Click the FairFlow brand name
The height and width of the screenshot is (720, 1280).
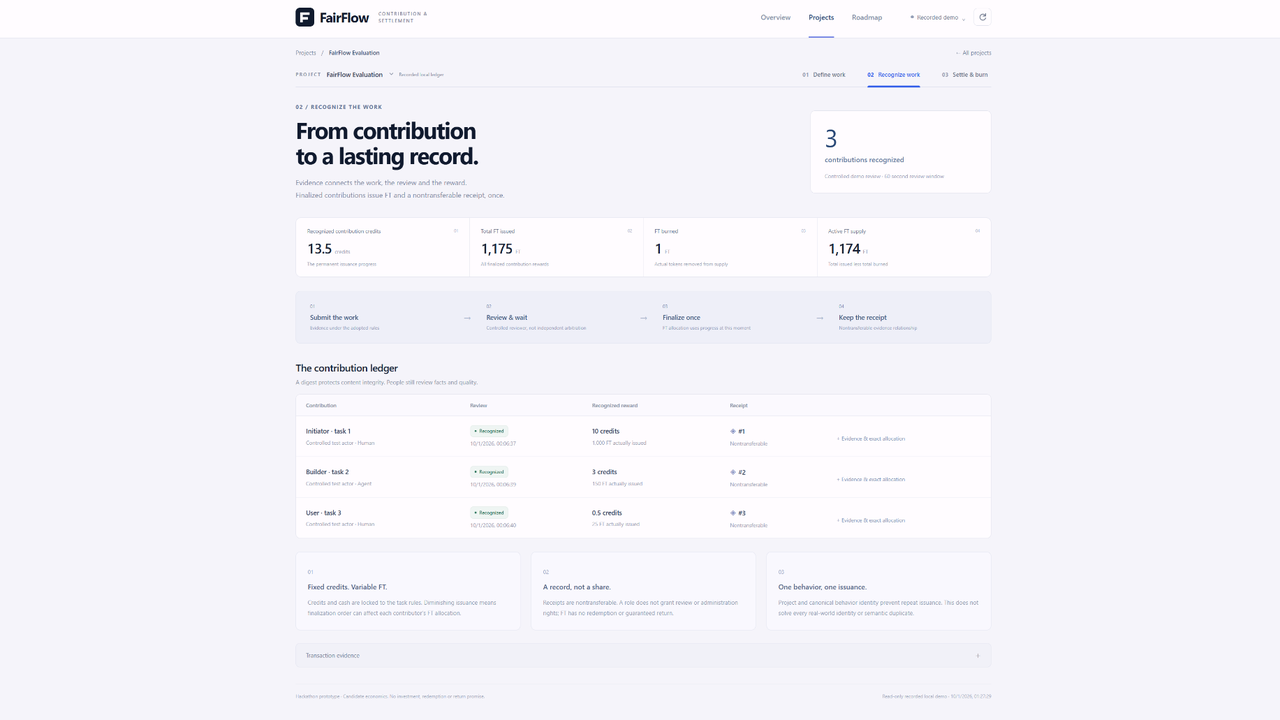click(344, 17)
